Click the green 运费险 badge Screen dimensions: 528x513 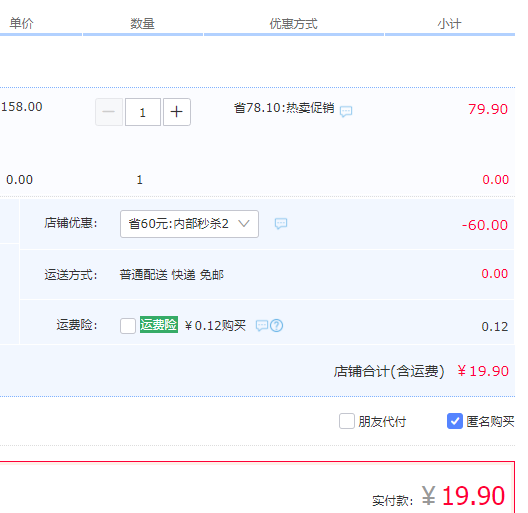tap(159, 325)
